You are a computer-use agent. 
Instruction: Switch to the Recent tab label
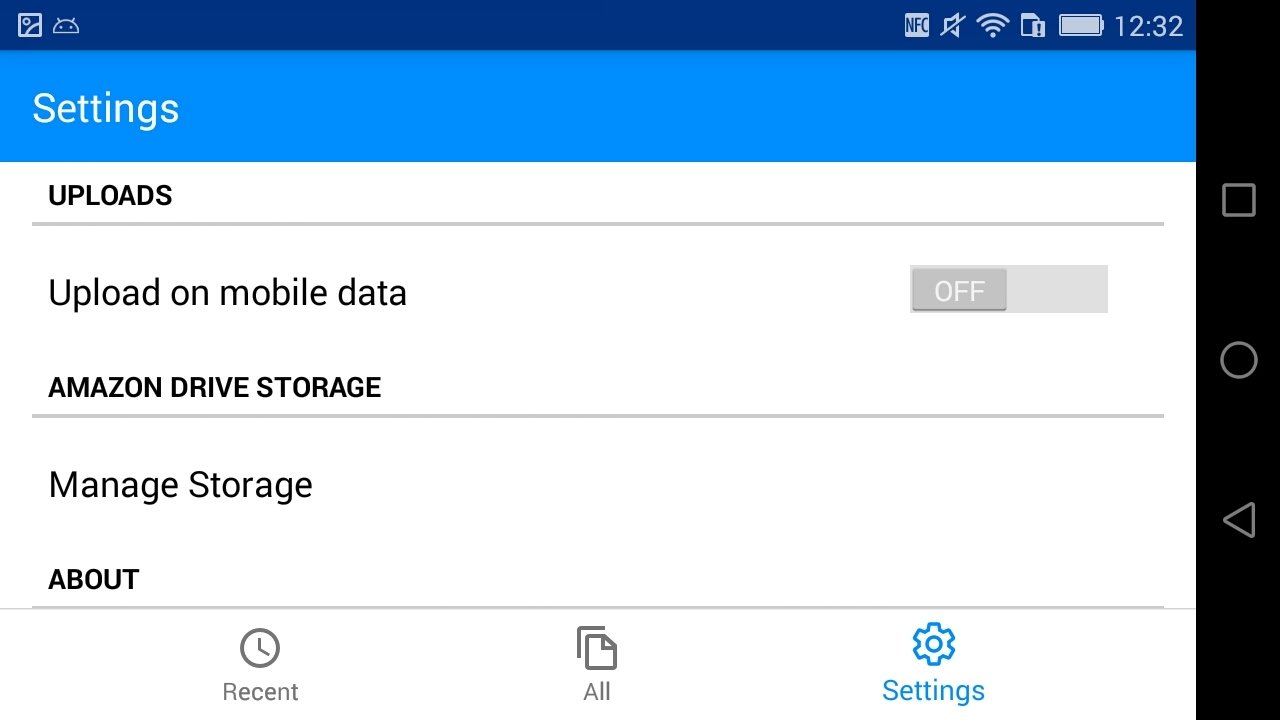(x=260, y=692)
